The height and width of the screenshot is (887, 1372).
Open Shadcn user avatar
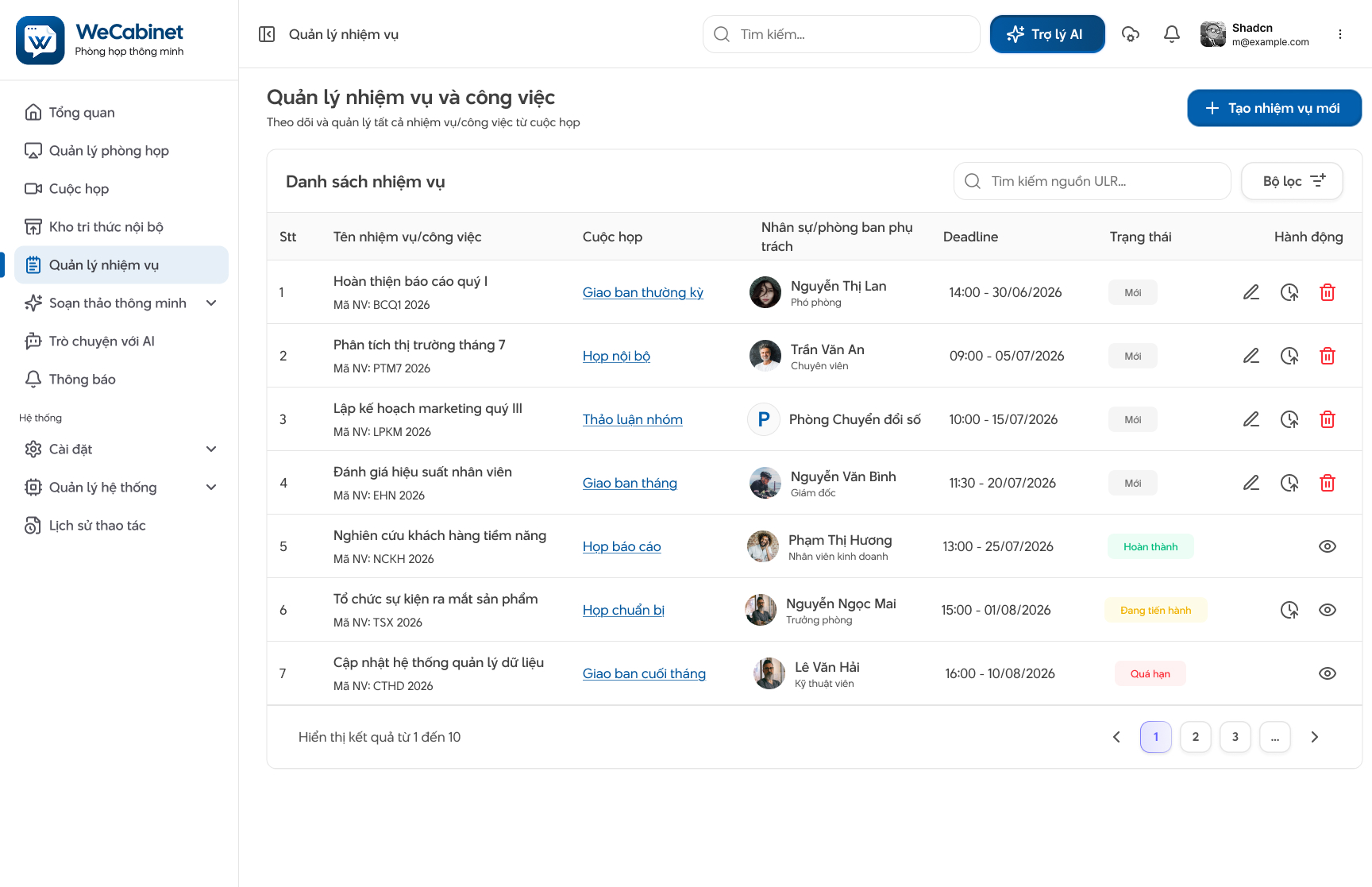point(1213,34)
